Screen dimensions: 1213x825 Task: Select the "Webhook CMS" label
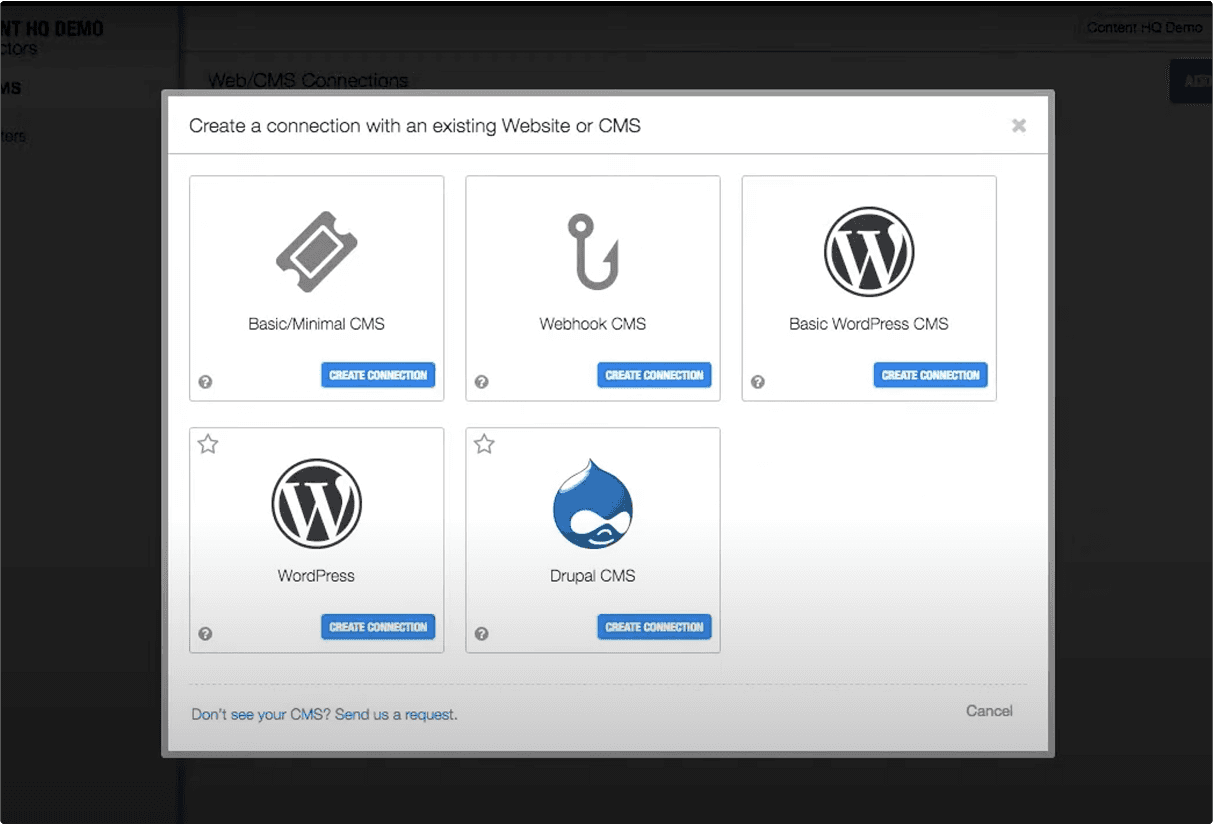[x=593, y=324]
